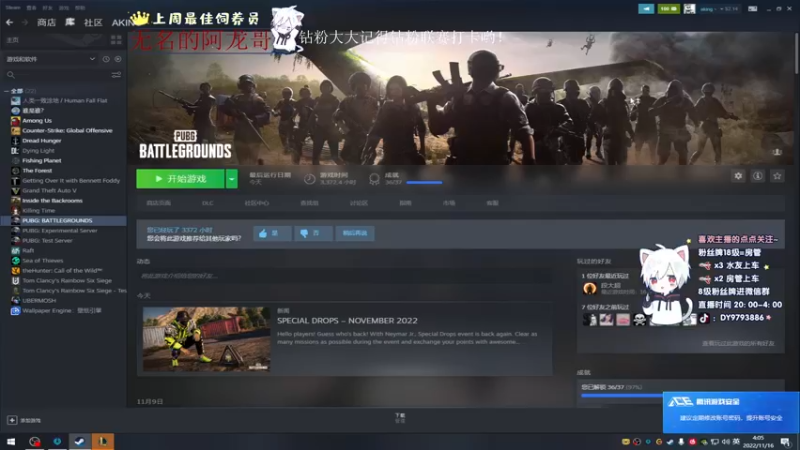Click the thumbs-up recommend button
The width and height of the screenshot is (800, 450).
click(272, 233)
